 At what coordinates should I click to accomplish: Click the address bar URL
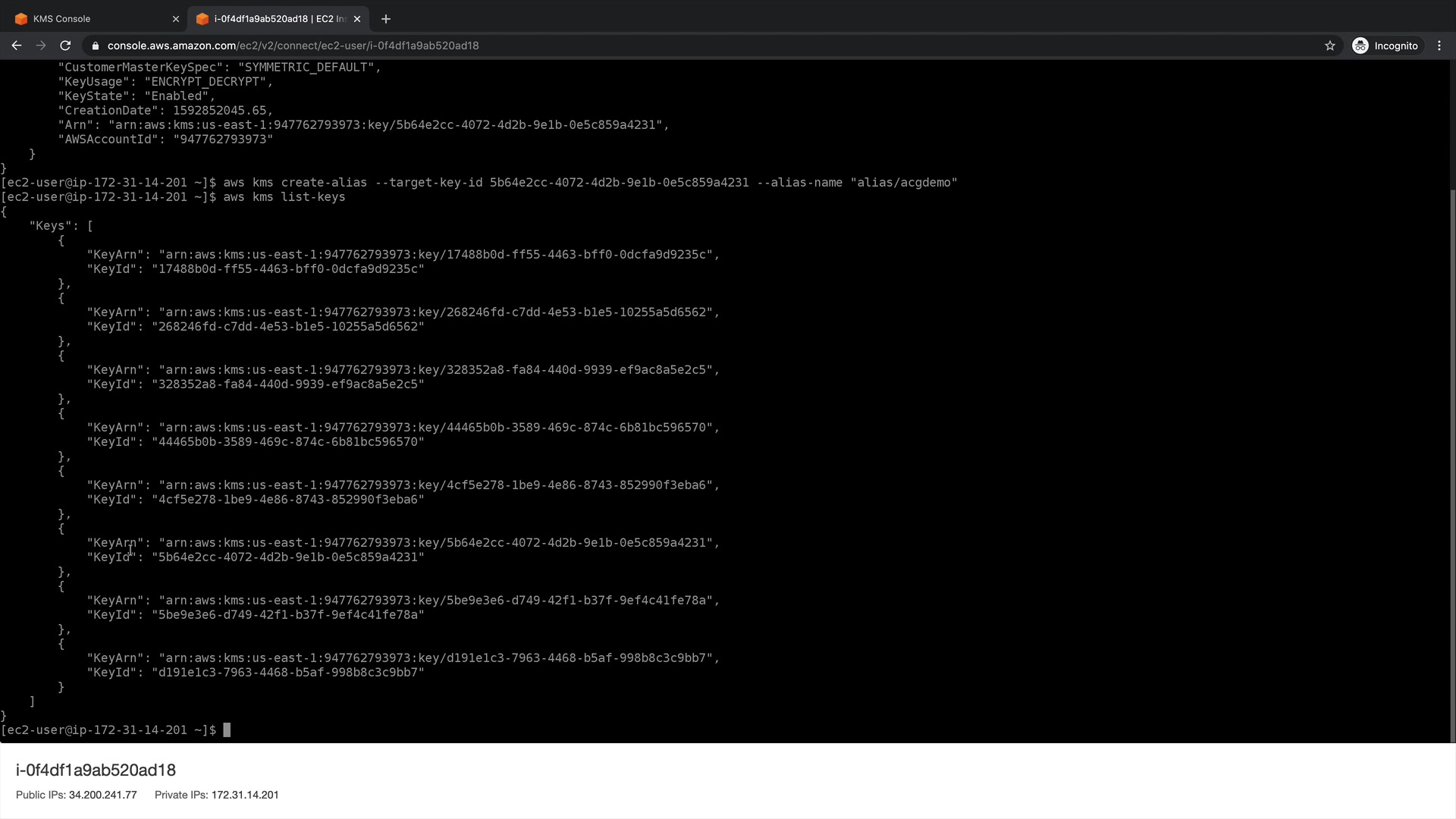[293, 45]
